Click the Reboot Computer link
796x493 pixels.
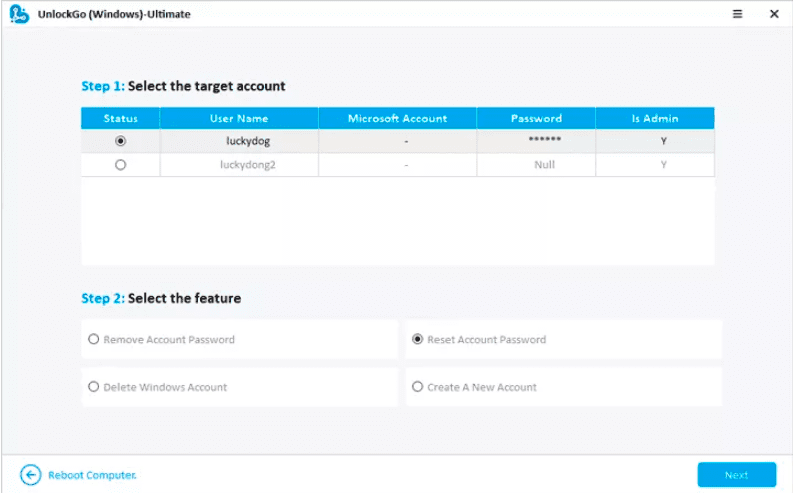(x=92, y=475)
